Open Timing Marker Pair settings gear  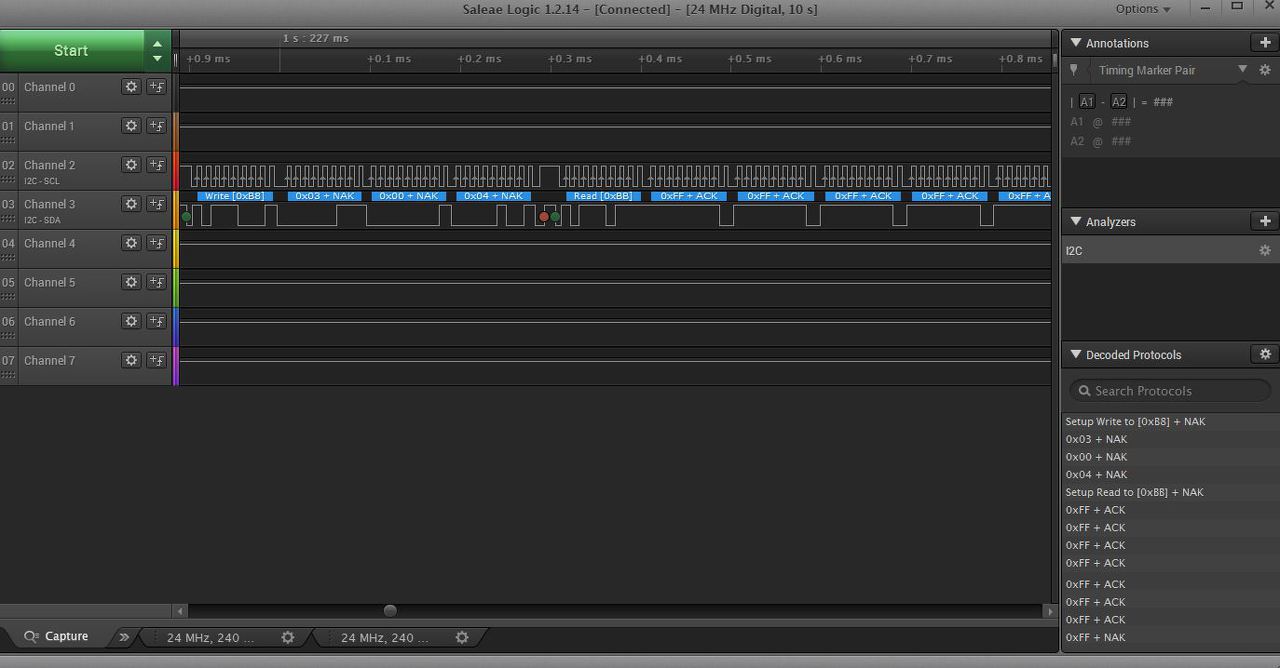1265,70
